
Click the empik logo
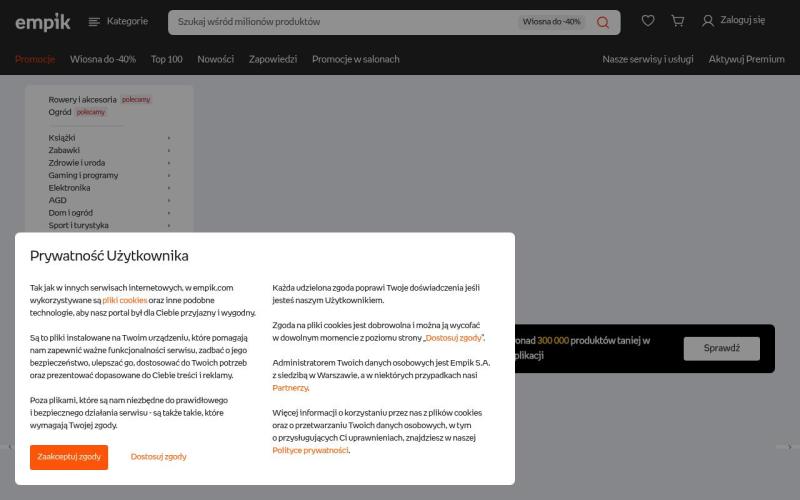pos(42,21)
